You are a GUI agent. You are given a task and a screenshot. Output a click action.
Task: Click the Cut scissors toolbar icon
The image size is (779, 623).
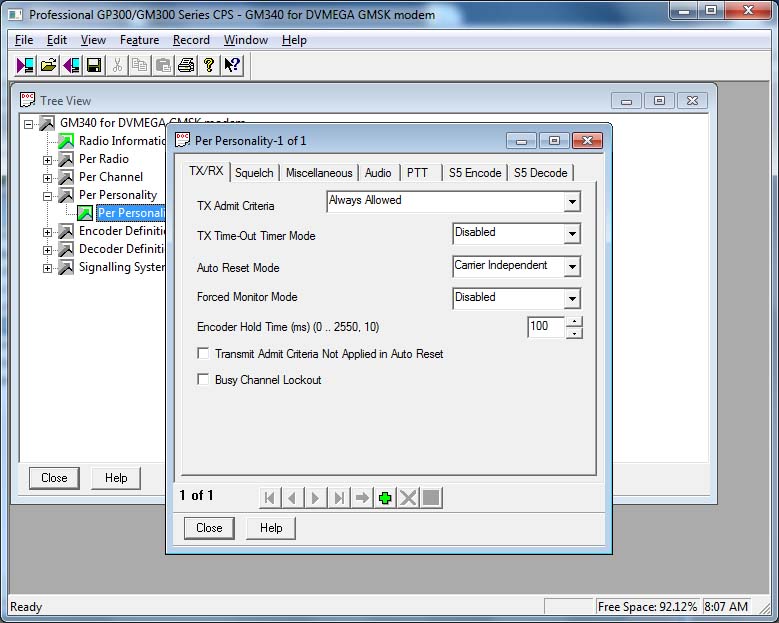coord(117,65)
